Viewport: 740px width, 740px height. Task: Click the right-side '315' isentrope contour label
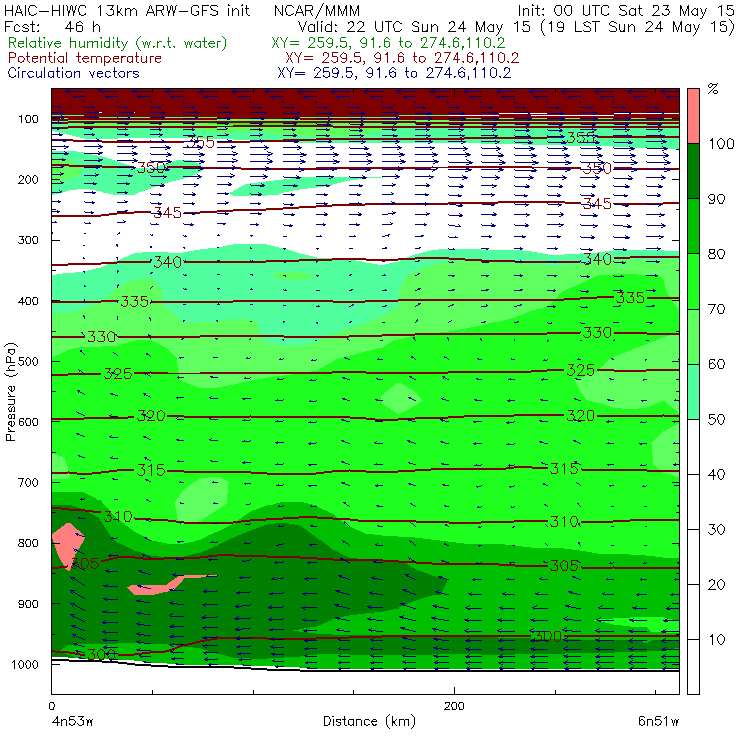coord(564,469)
